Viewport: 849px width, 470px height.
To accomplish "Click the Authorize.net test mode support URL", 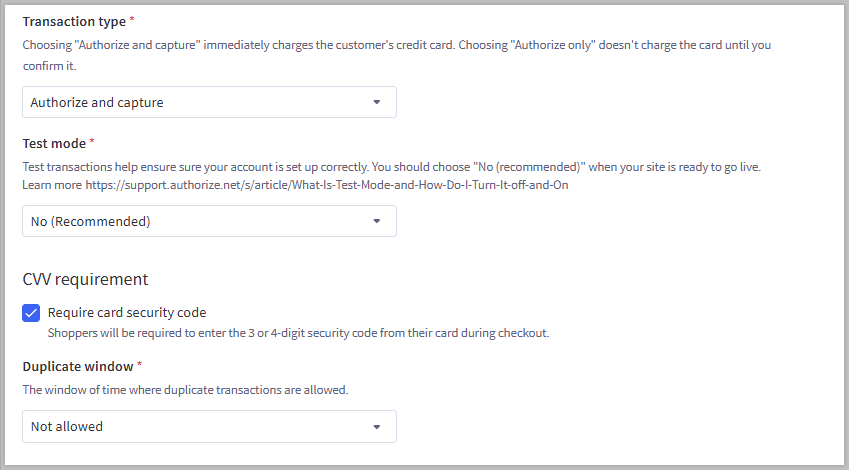I will (x=326, y=185).
